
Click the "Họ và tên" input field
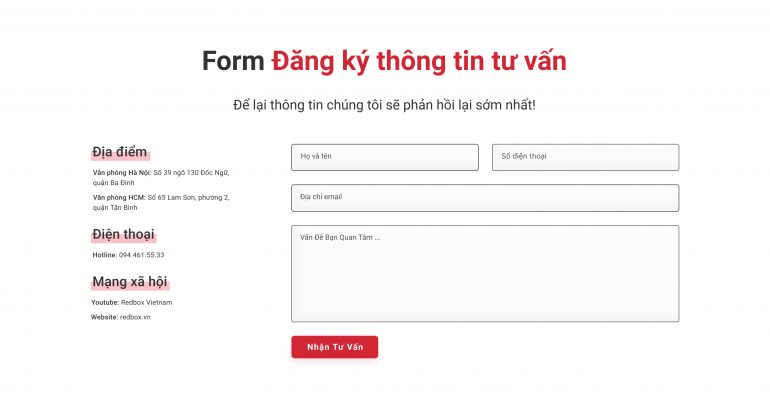click(385, 157)
